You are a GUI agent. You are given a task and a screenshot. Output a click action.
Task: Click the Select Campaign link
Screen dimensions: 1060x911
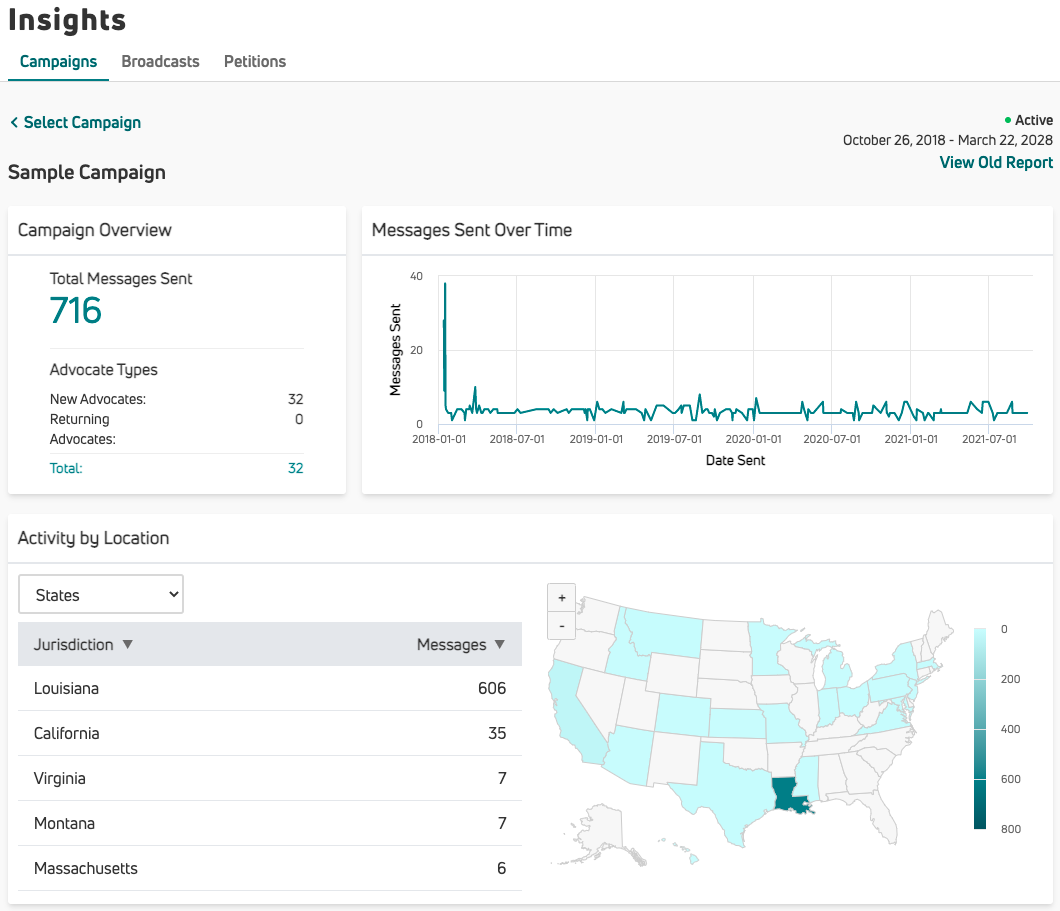pos(81,122)
